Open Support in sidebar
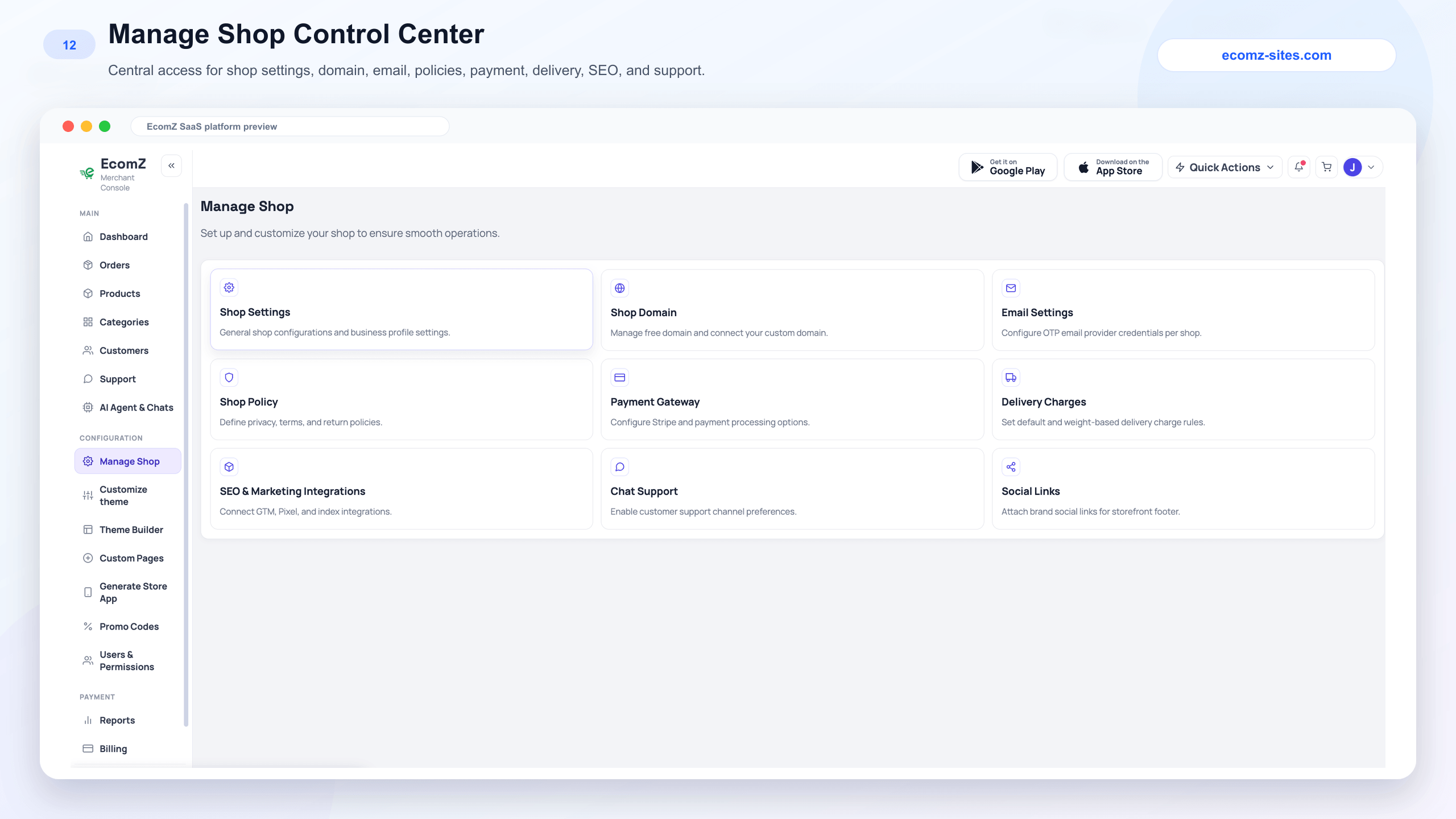The height and width of the screenshot is (819, 1456). (x=128, y=379)
